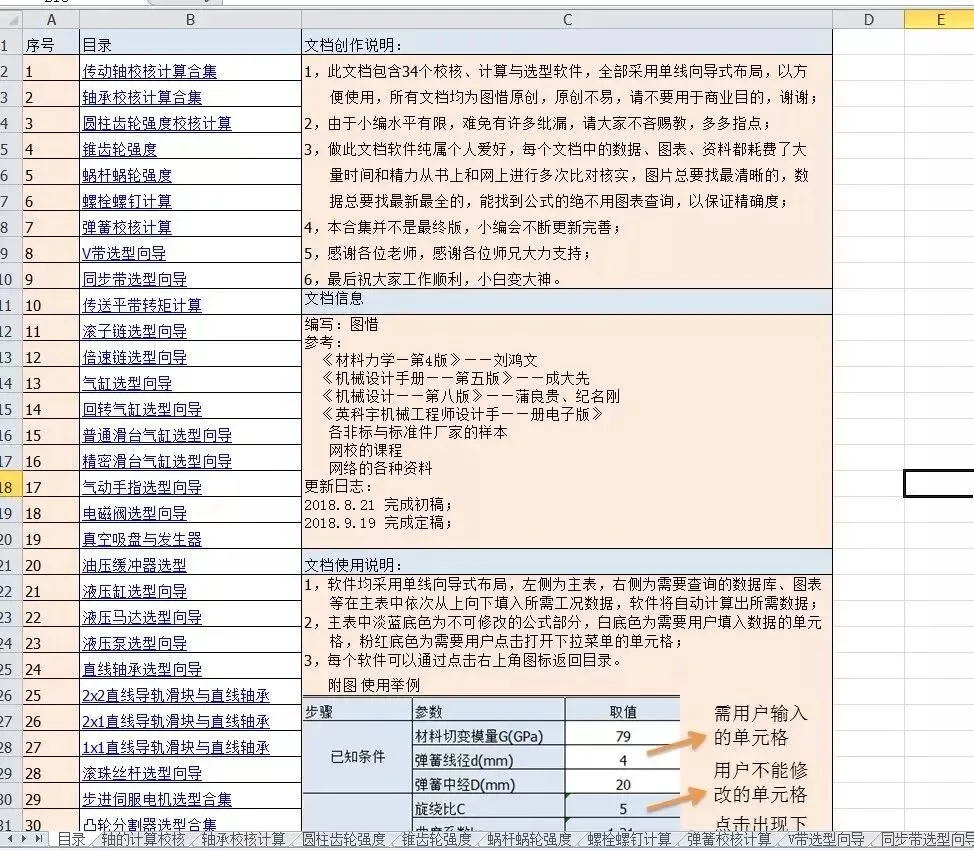The image size is (974, 850).
Task: Click the 锥齿轮强度 hyperlink in column B
Action: coord(120,150)
